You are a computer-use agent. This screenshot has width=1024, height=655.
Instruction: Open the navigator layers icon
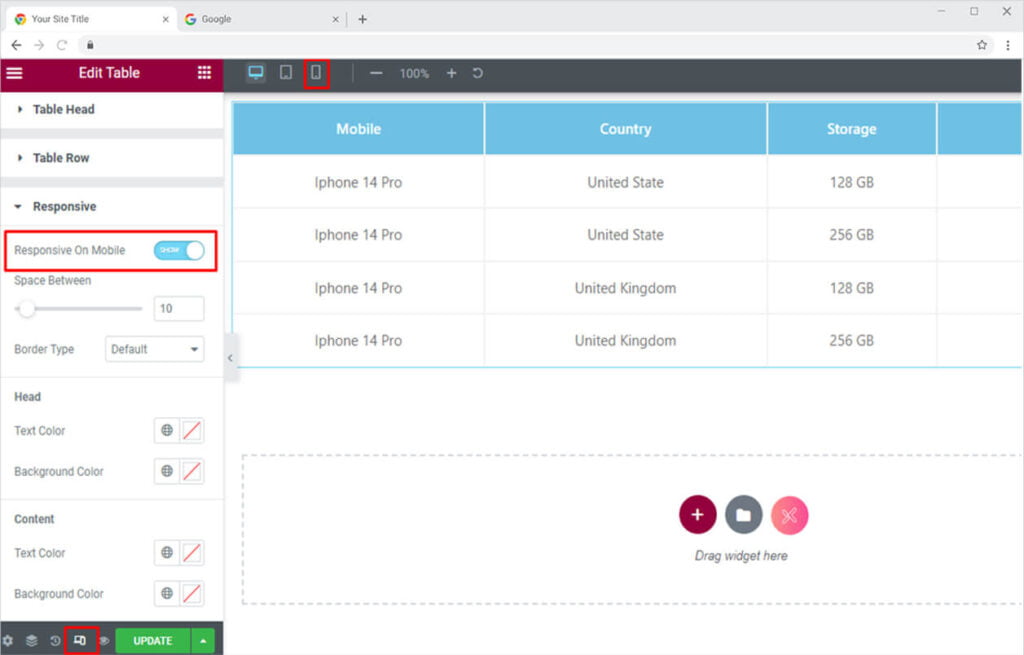coord(32,640)
